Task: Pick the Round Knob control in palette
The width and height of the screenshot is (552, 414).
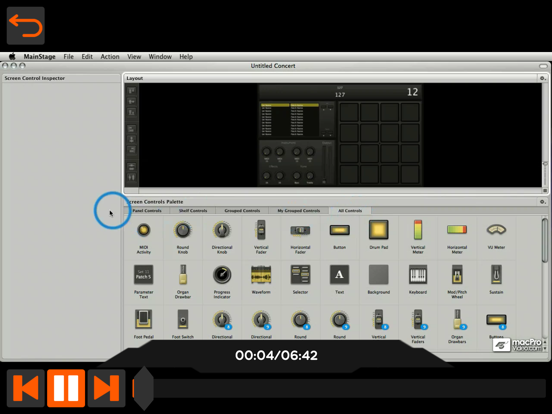Action: tap(183, 230)
